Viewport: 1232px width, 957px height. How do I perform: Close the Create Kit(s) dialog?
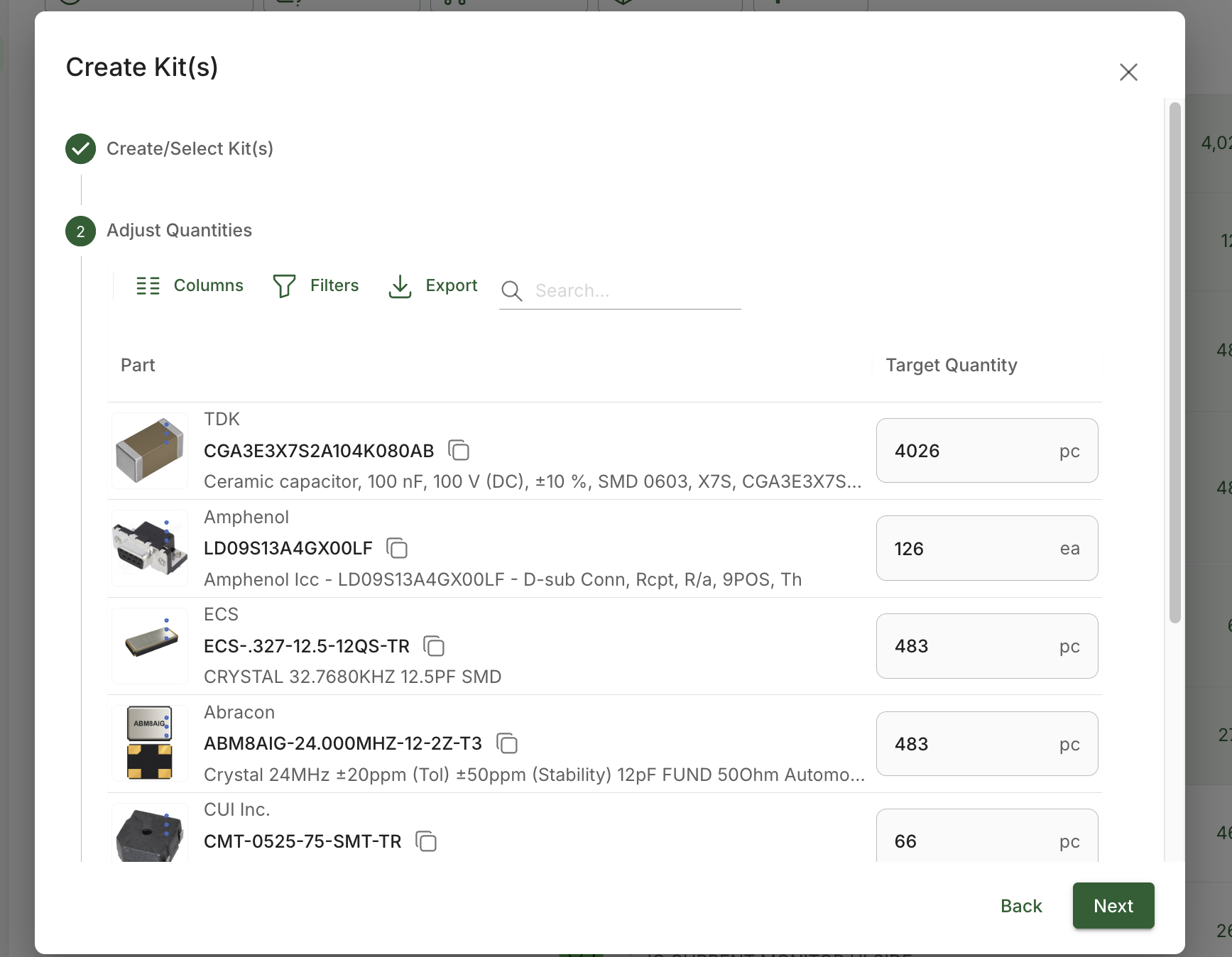coord(1128,72)
